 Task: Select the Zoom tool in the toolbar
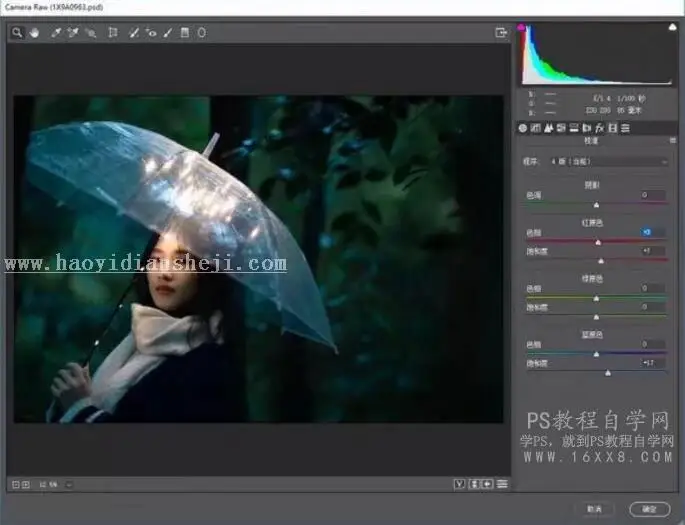coord(17,33)
